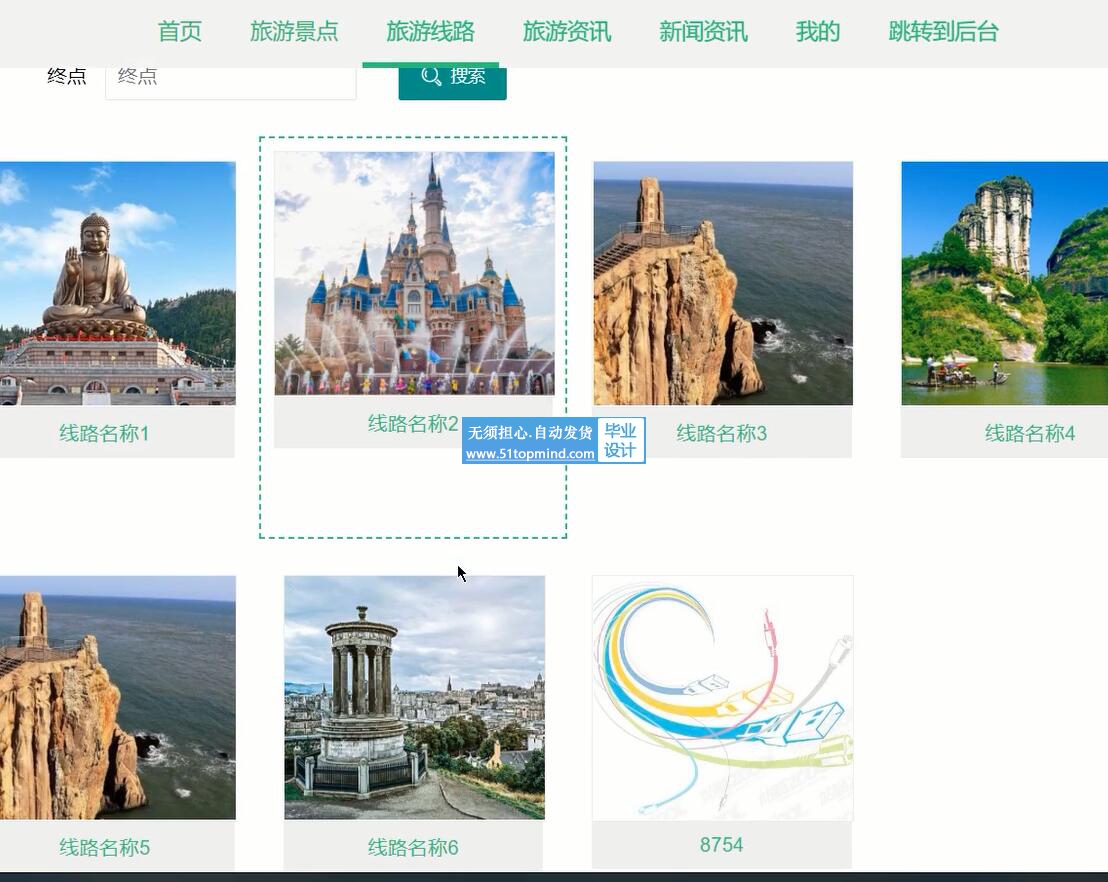Open the monument image for 线路名称6
1108x882 pixels.
point(414,698)
